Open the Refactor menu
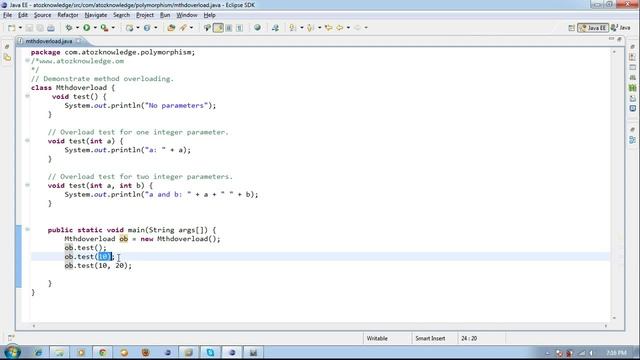This screenshot has width=640, height=360. tap(68, 15)
